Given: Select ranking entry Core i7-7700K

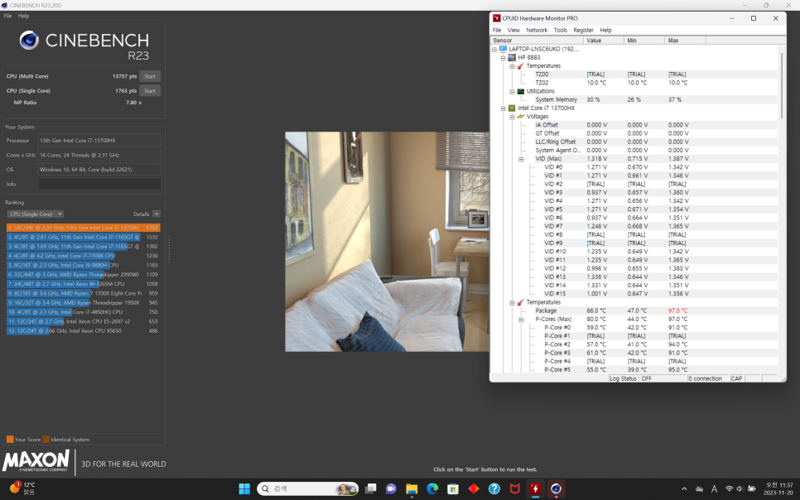Looking at the screenshot, I should pos(83,256).
